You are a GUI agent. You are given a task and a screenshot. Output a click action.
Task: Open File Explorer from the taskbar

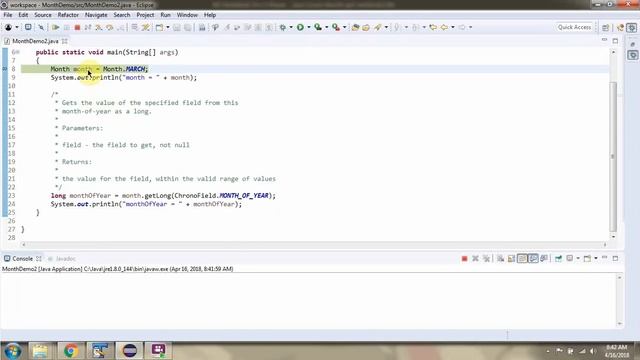[40, 351]
